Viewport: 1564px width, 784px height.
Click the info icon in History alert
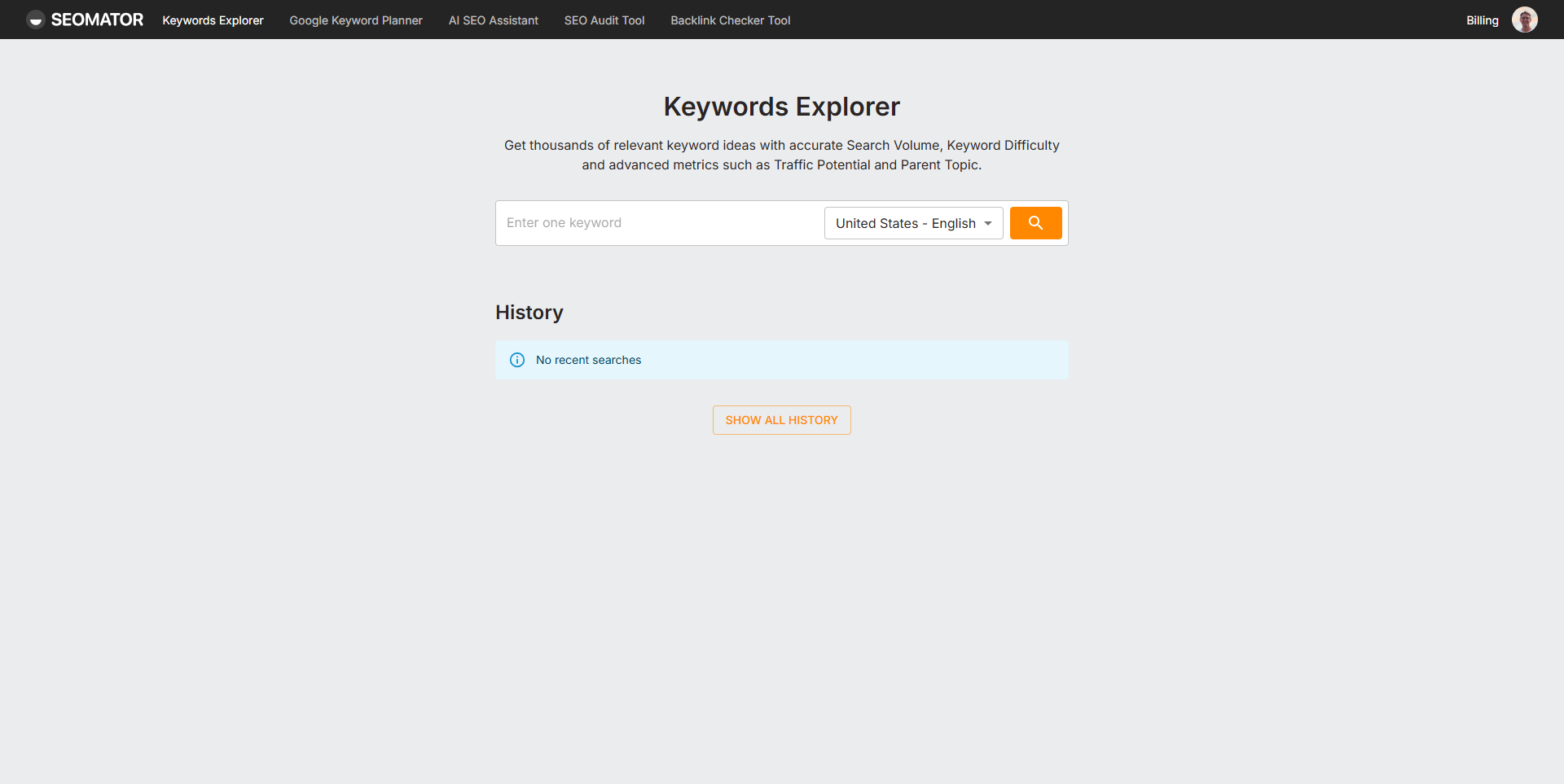pyautogui.click(x=517, y=360)
